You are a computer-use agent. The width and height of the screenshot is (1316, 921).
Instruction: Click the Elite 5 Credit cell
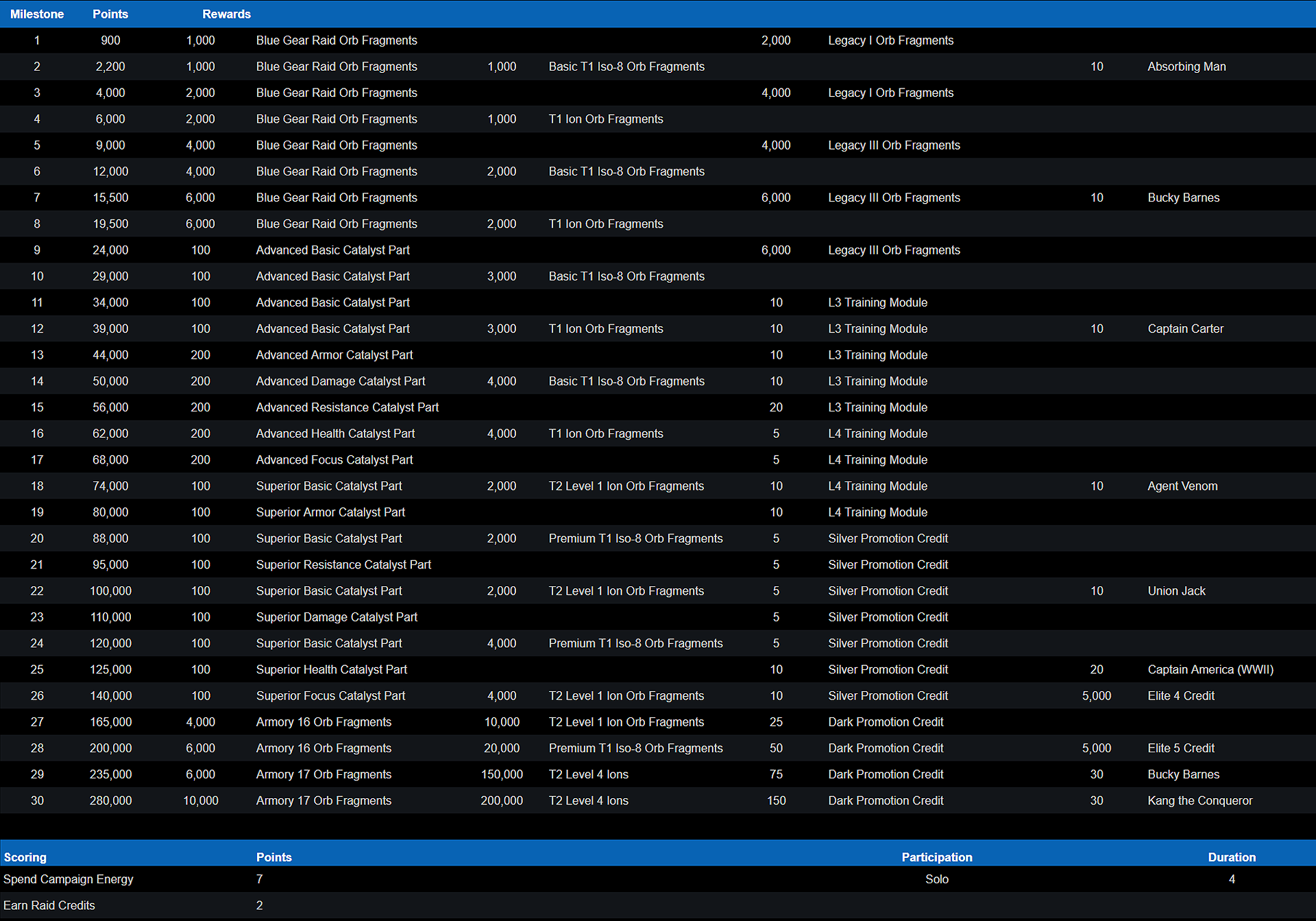point(1181,748)
